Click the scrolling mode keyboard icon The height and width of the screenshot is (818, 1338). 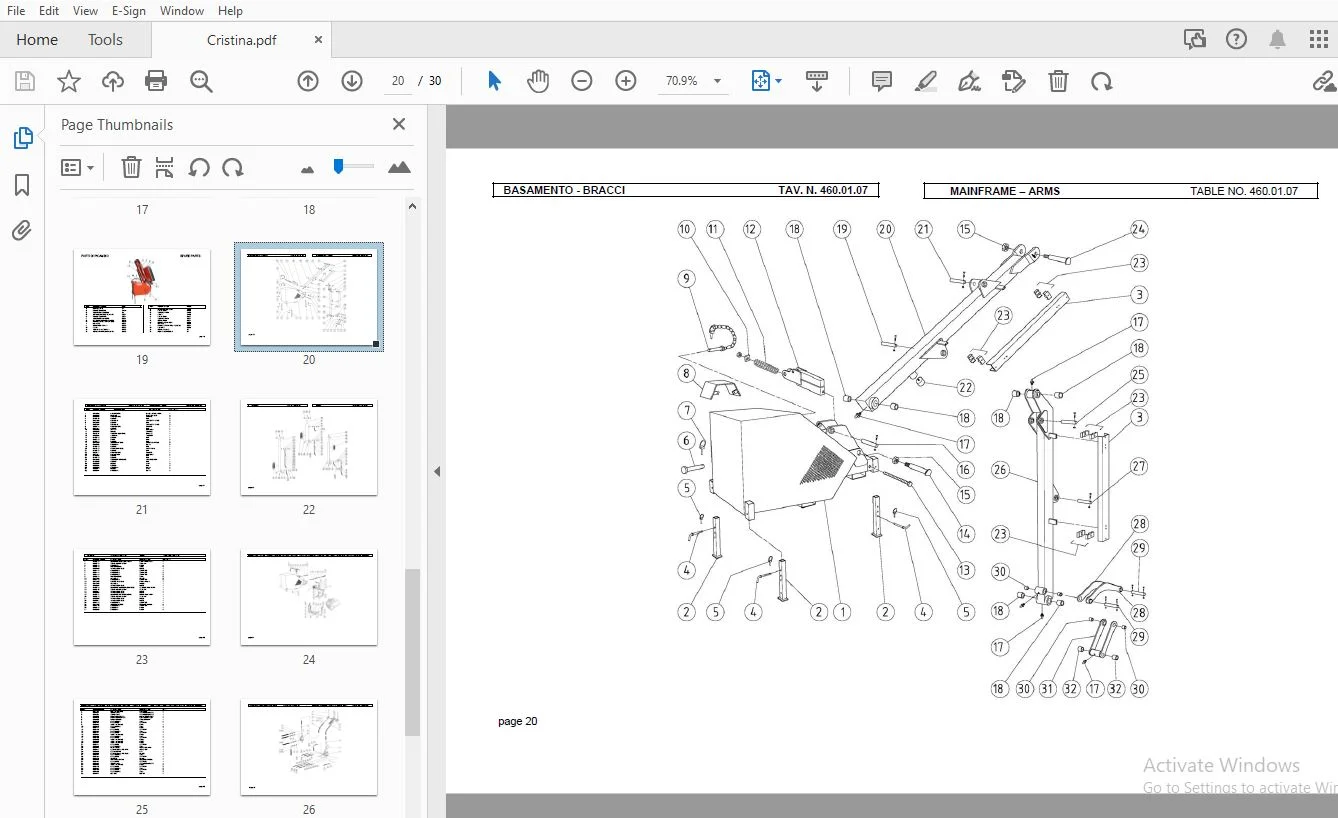tap(817, 81)
